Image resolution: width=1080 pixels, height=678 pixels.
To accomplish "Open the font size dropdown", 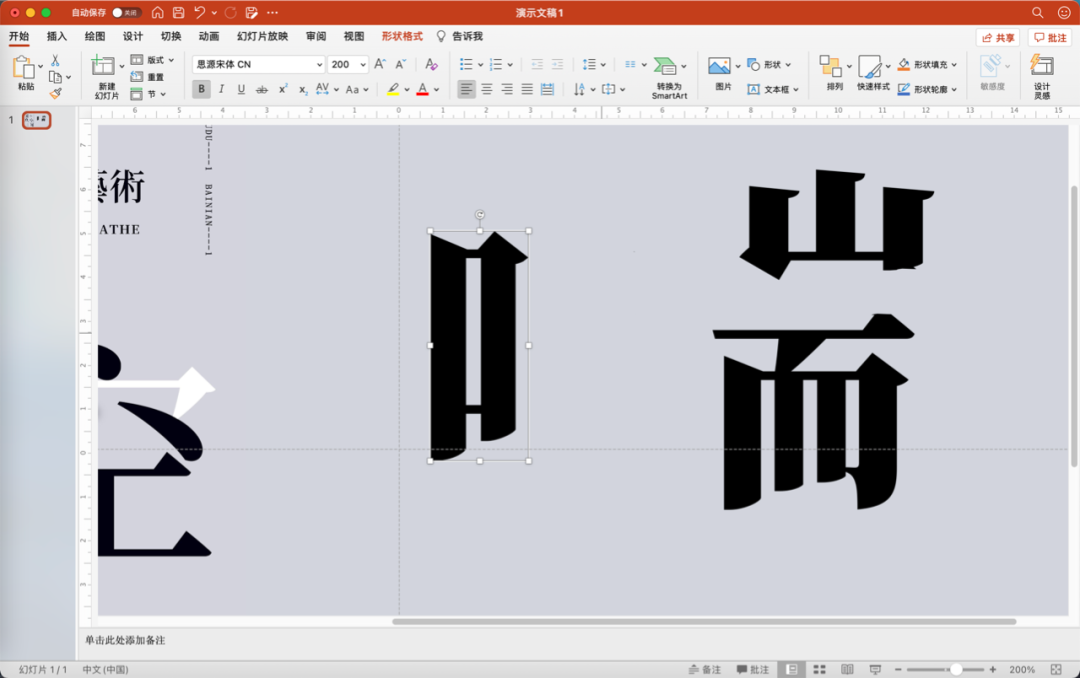I will (363, 64).
